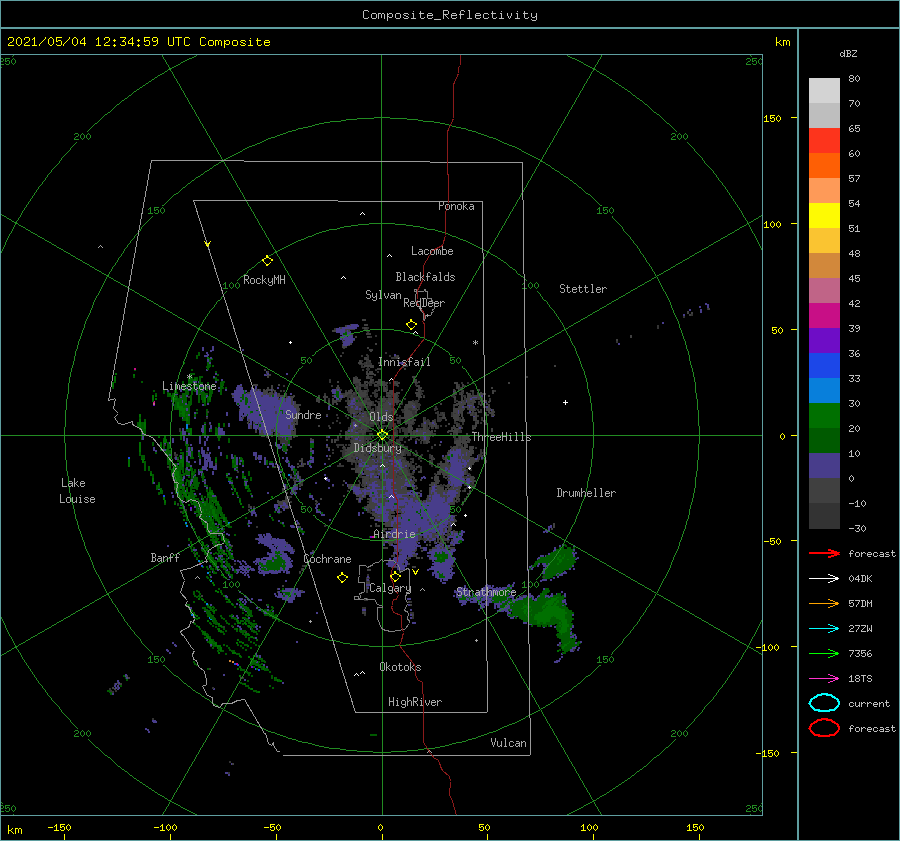
Task: Click the white asterisk marker northeast of Innisfail
Action: pos(475,343)
